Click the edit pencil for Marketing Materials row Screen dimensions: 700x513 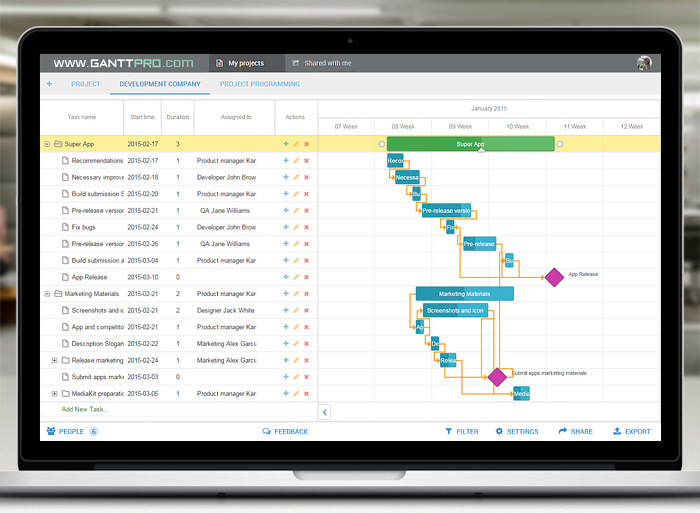point(296,294)
